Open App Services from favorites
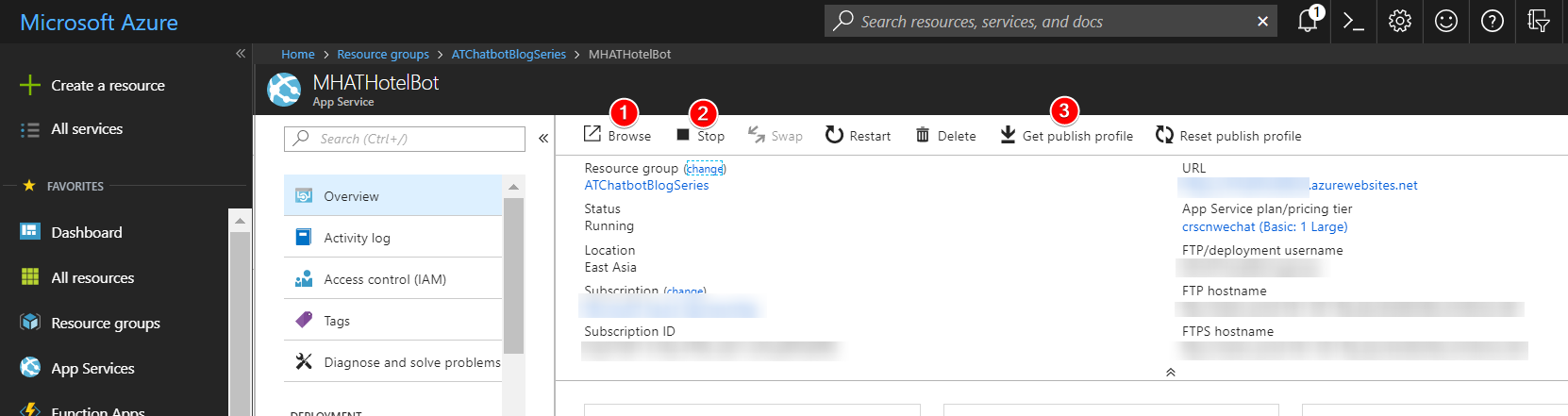The image size is (1568, 416). [92, 368]
